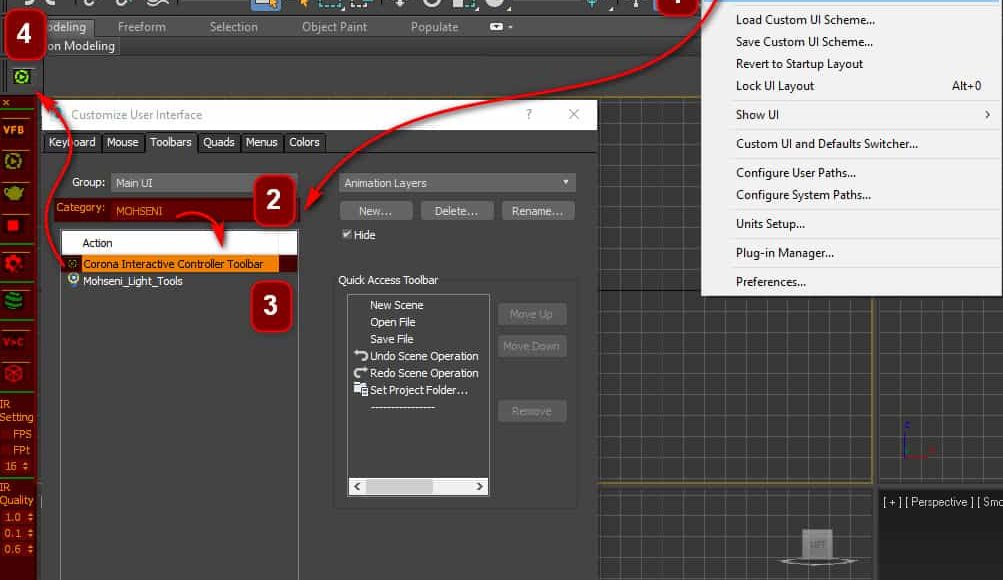Open the Colors tab
Viewport: 1003px width, 580px height.
[304, 142]
